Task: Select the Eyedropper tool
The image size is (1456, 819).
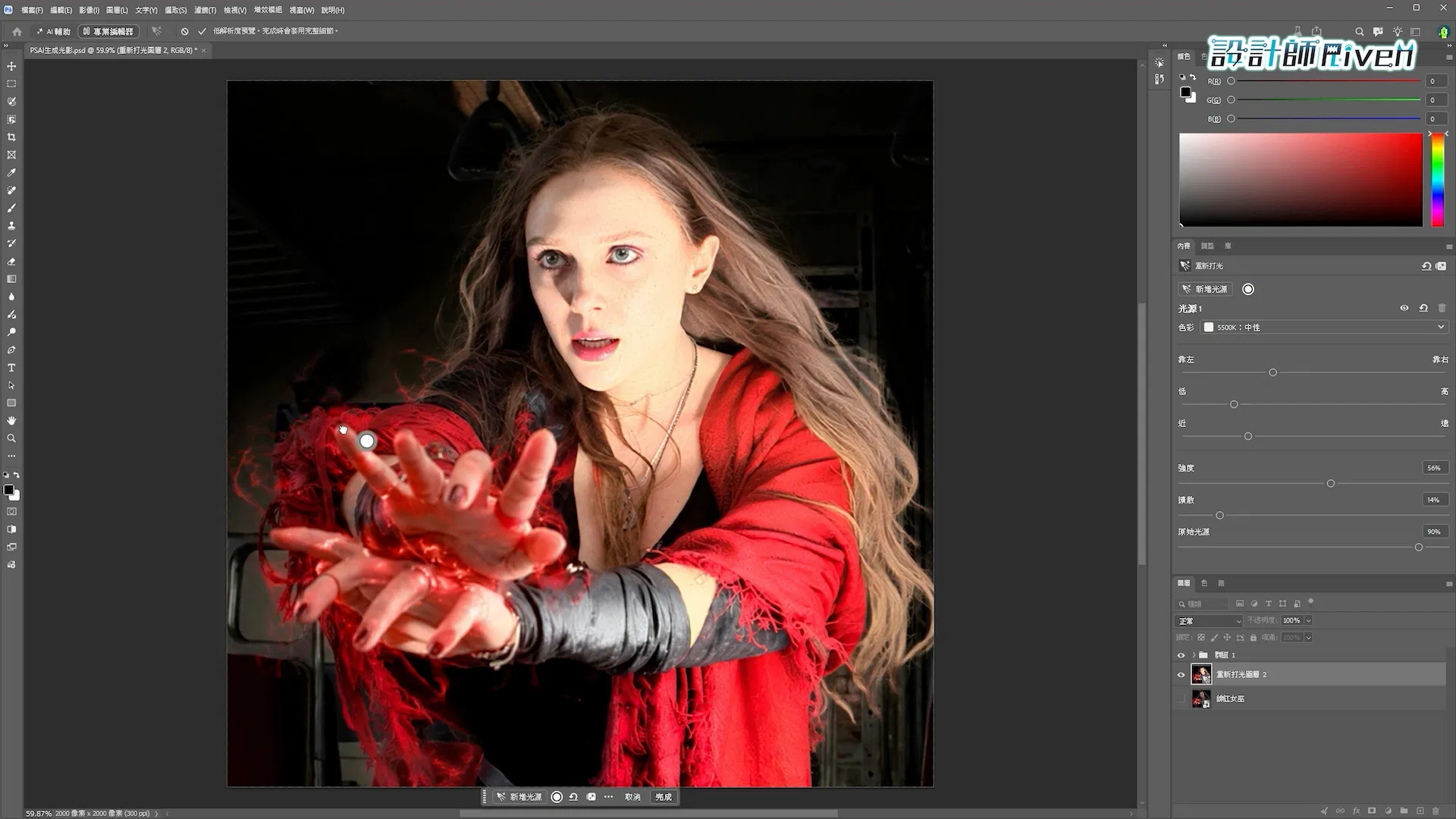Action: pyautogui.click(x=11, y=173)
